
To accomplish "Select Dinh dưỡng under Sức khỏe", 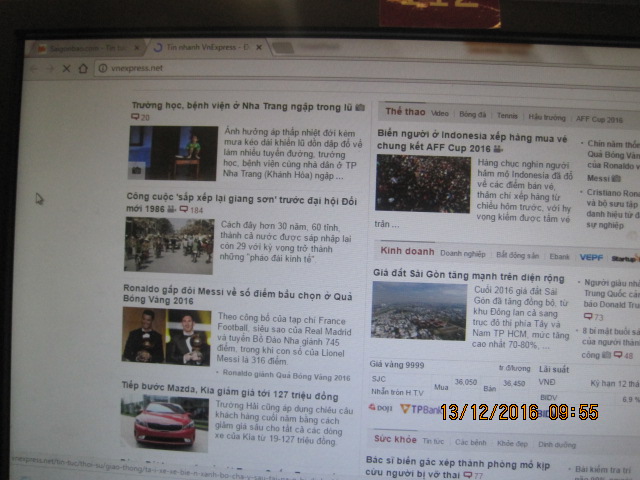I will pos(557,445).
